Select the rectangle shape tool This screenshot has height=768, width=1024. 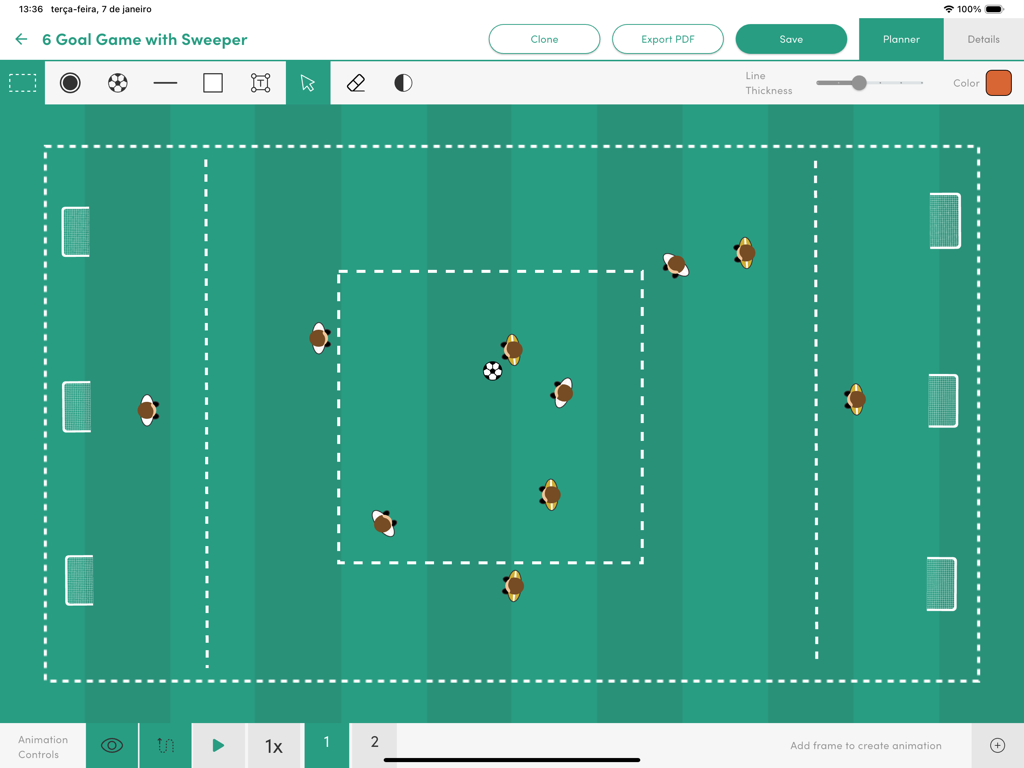coord(212,83)
